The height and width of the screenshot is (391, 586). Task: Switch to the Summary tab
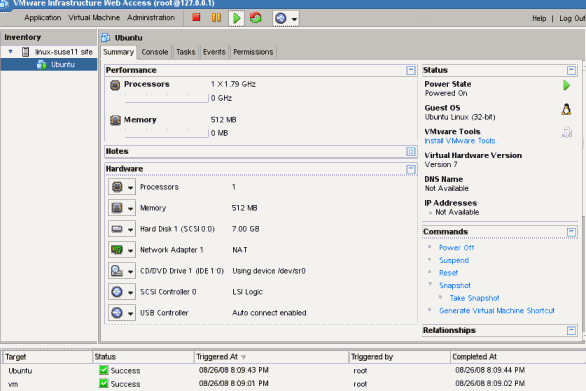click(118, 52)
